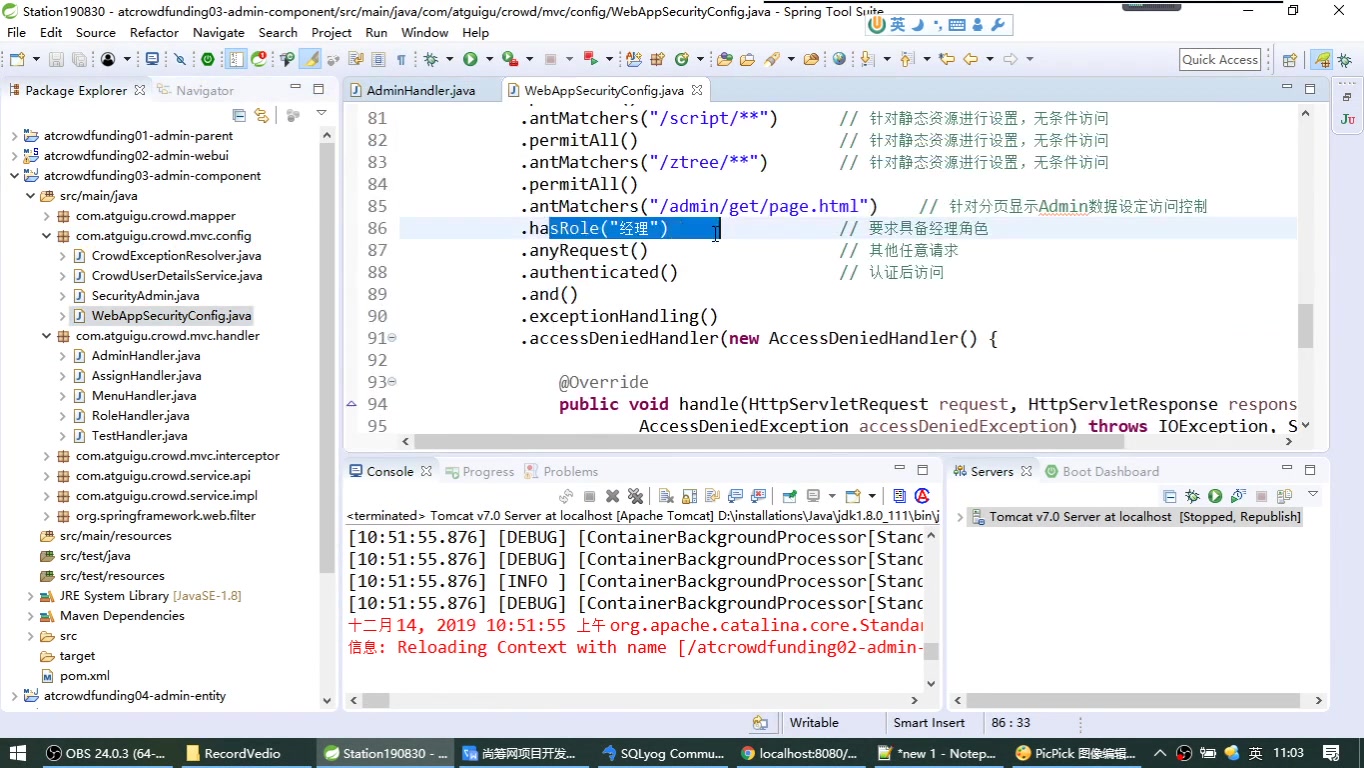Click the editor vertical scrollbar thumb

pos(1305,326)
